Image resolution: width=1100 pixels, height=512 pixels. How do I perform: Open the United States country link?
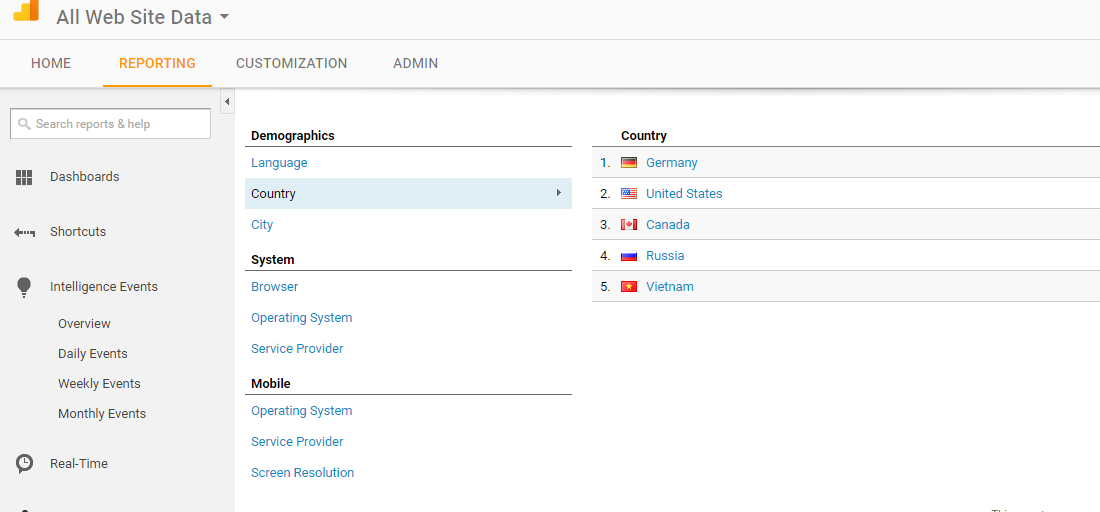click(684, 194)
